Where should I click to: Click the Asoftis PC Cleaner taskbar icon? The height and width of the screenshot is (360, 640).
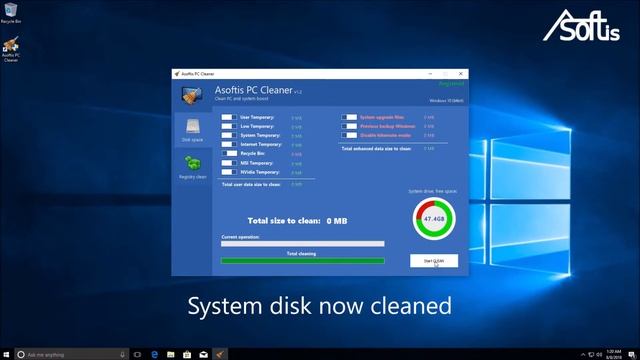pos(220,354)
